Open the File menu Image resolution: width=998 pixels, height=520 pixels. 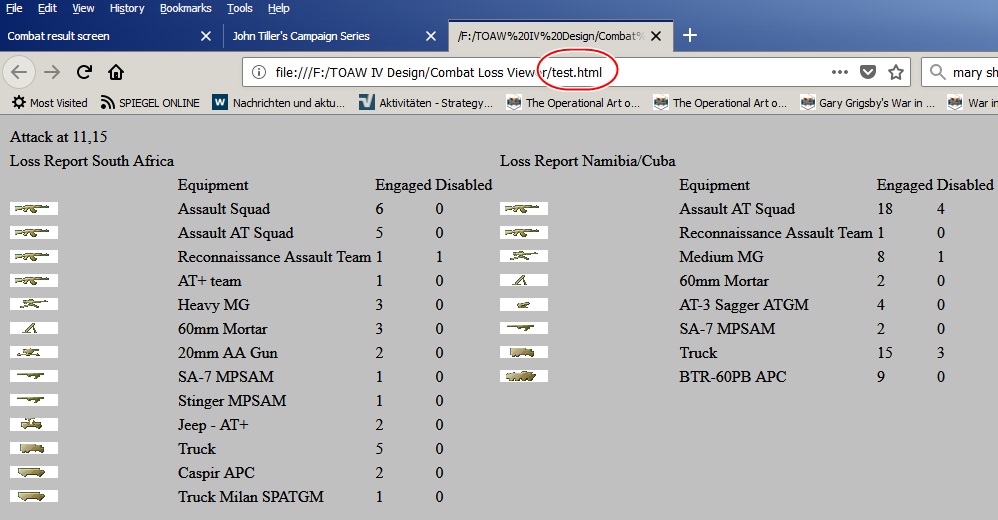coord(14,8)
